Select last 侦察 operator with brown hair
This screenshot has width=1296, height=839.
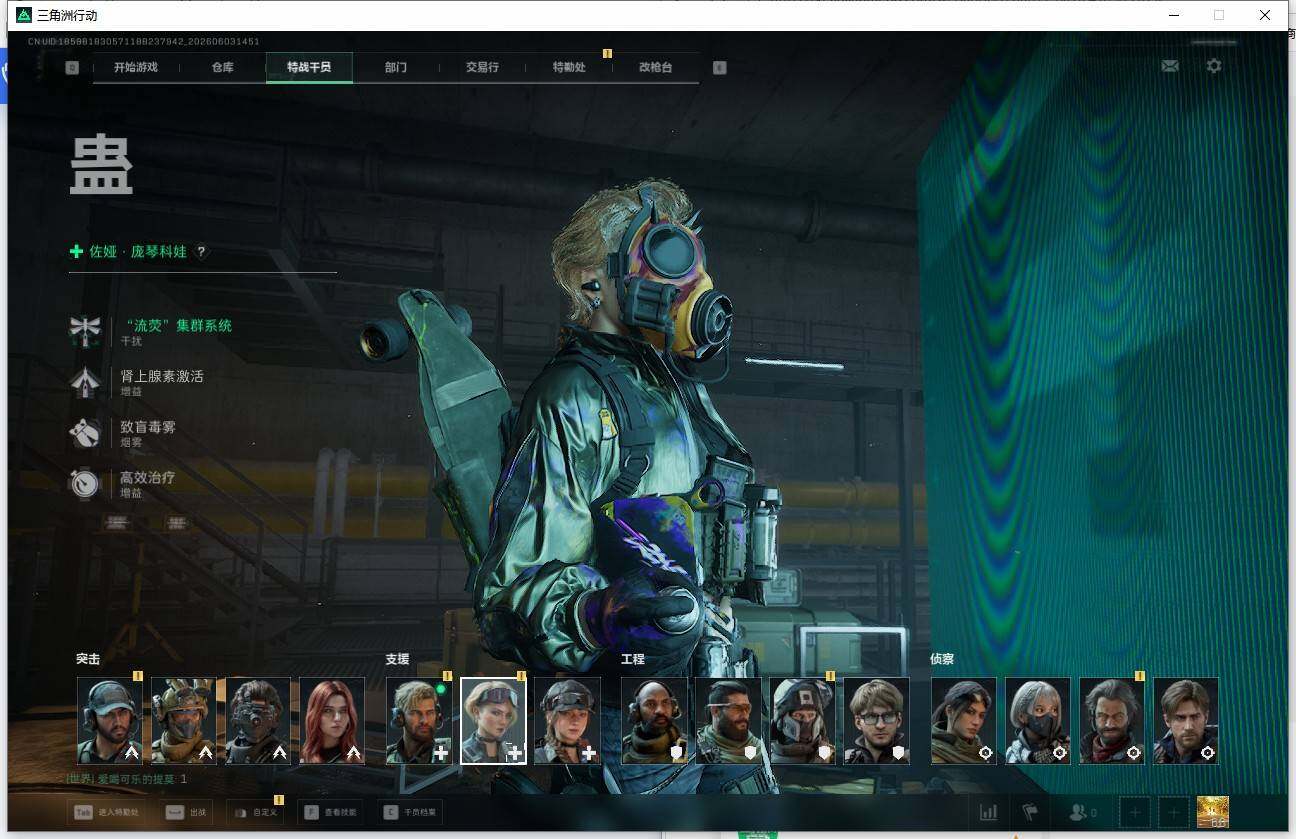[x=1186, y=721]
